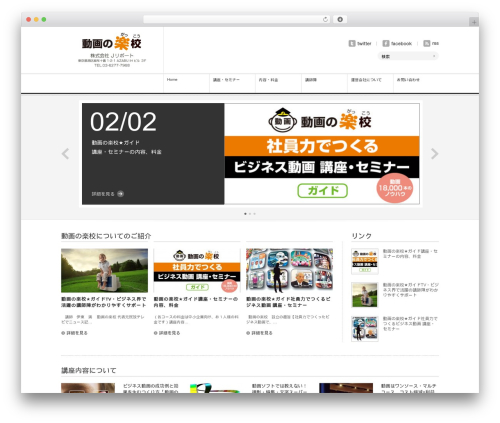Image resolution: width=500 pixels, height=423 pixels.
Task: Open the facebook link icon
Action: [386, 43]
